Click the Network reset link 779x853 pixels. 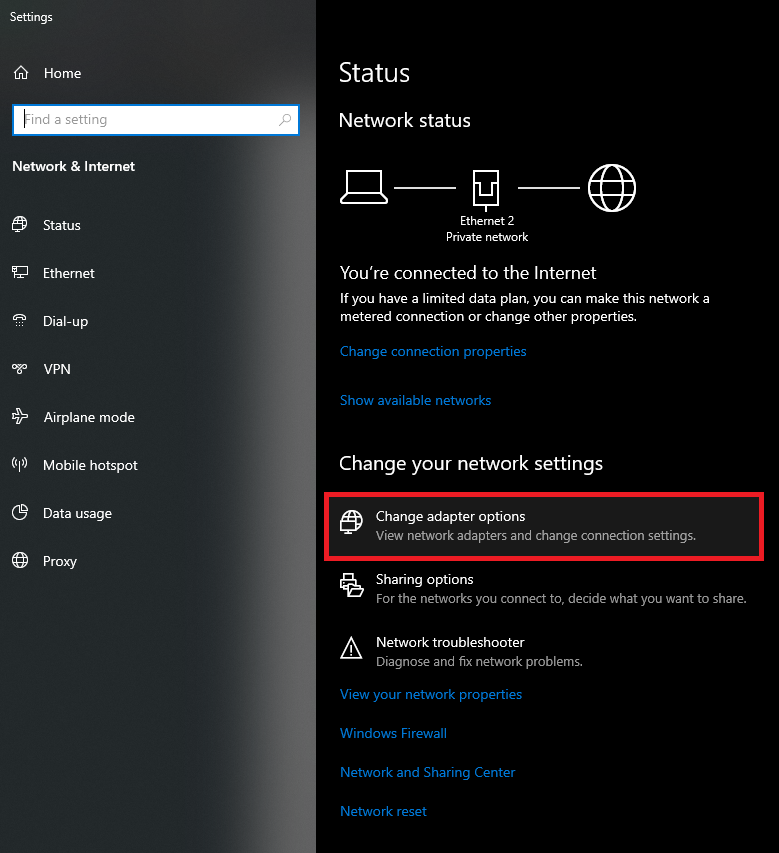tap(384, 812)
